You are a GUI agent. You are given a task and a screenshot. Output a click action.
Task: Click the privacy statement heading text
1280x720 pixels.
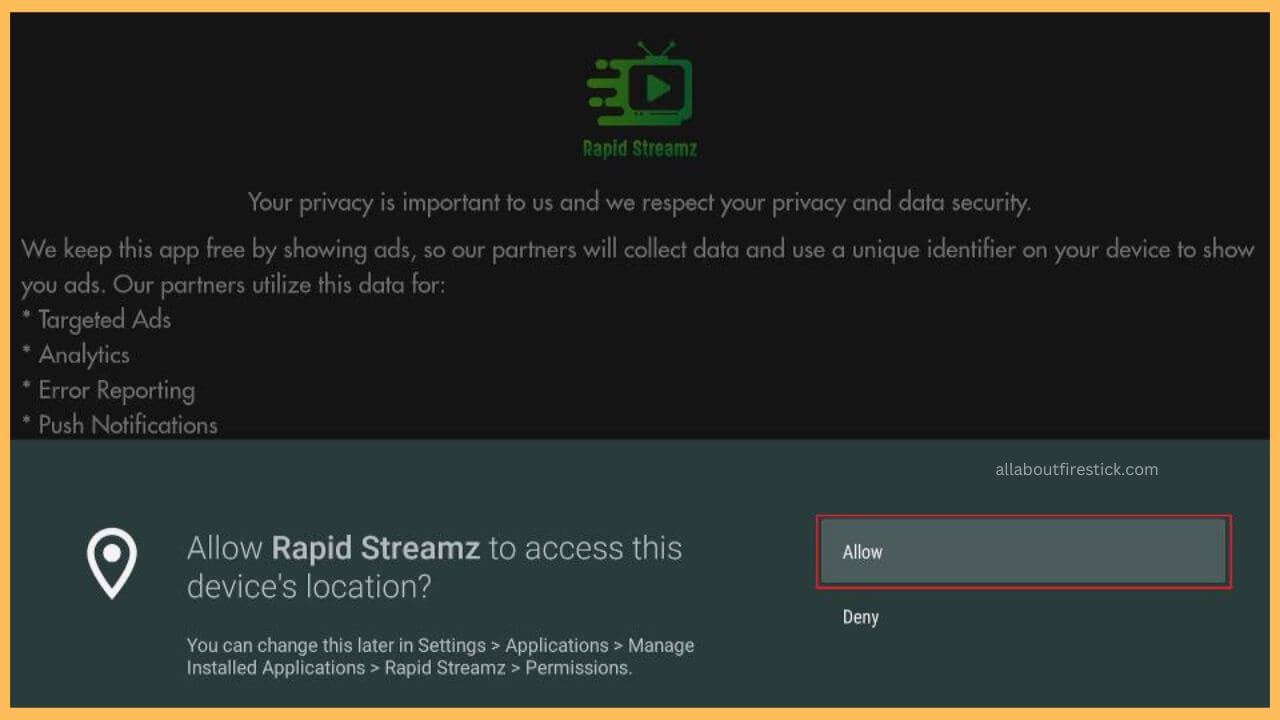coord(639,202)
